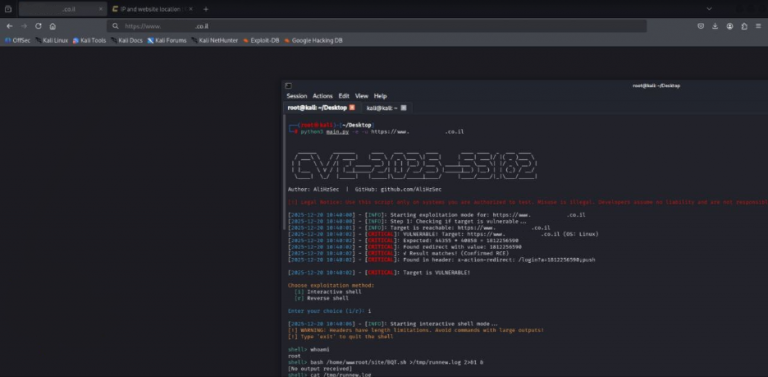Close the root@kali ~/Desktop terminal tab
The image size is (768, 377).
click(x=352, y=108)
